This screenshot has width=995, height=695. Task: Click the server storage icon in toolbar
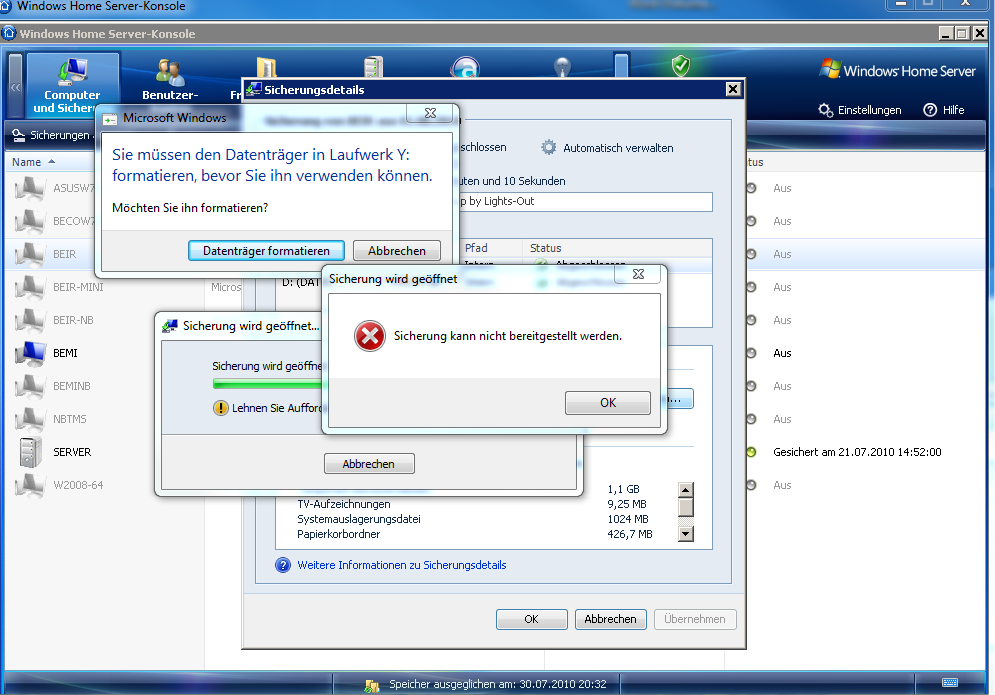[x=374, y=67]
